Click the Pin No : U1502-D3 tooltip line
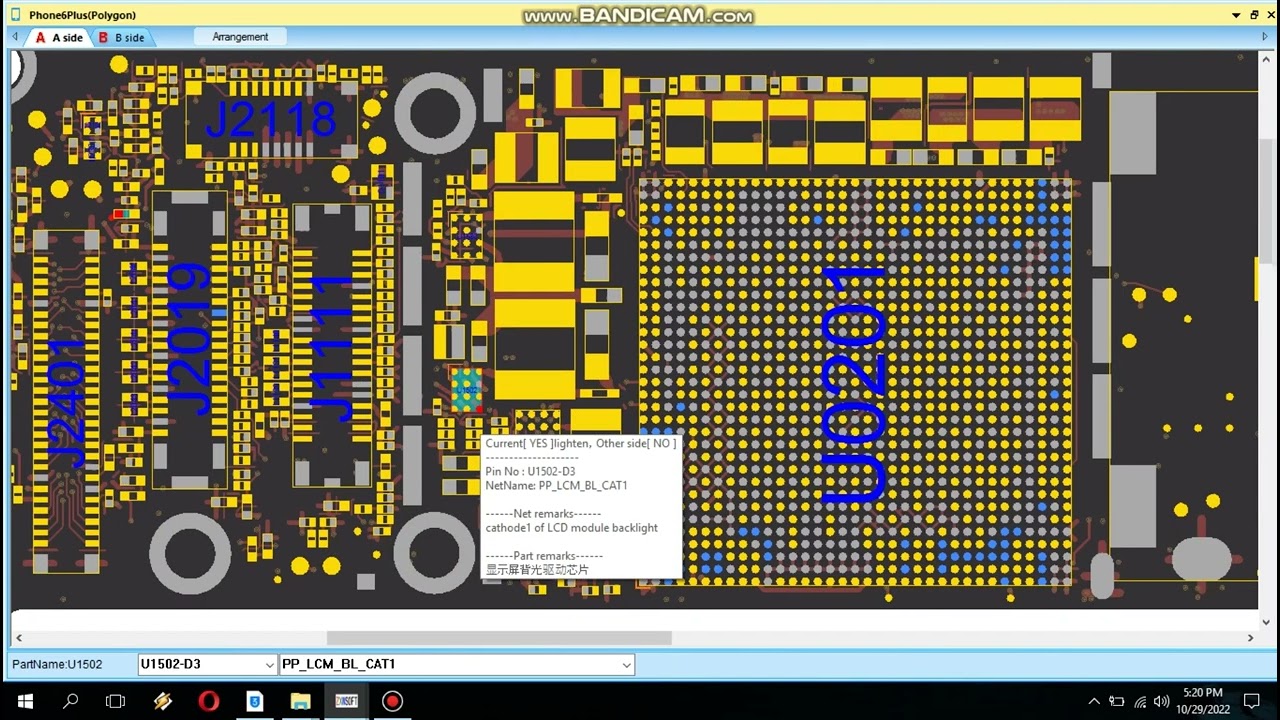The height and width of the screenshot is (720, 1280). tap(530, 471)
